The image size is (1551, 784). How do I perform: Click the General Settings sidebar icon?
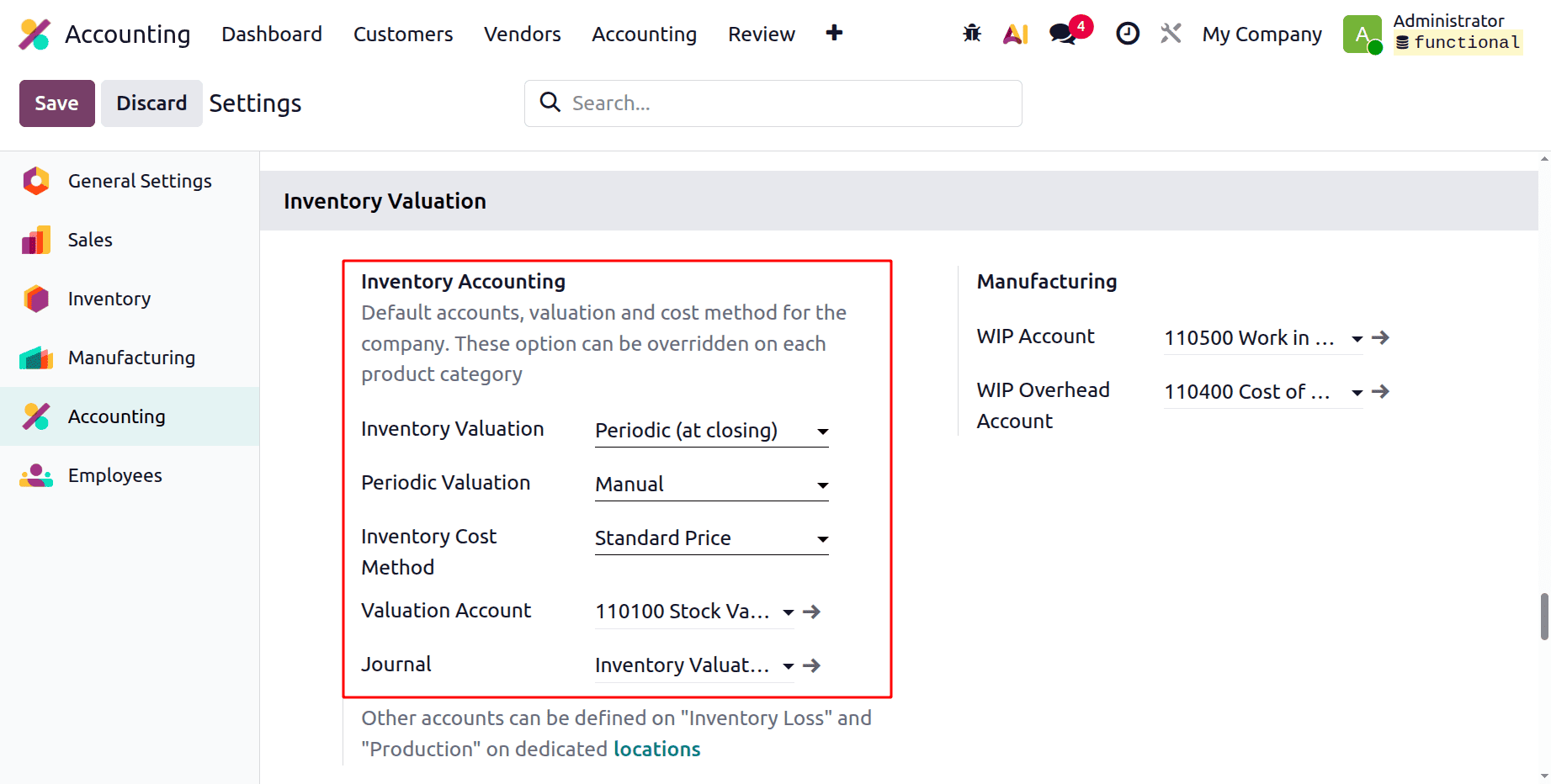(36, 181)
